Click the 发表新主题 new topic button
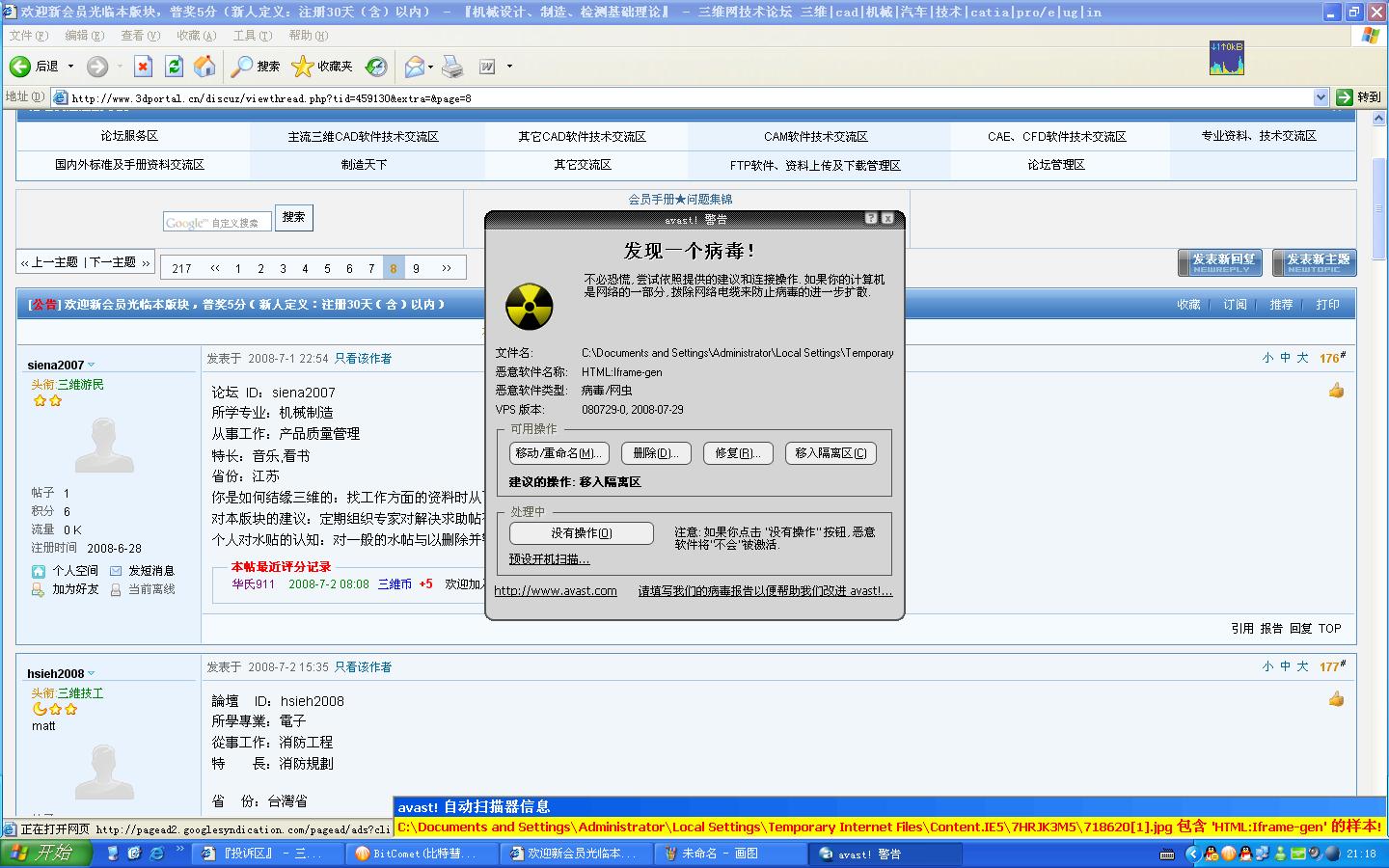 click(1316, 262)
